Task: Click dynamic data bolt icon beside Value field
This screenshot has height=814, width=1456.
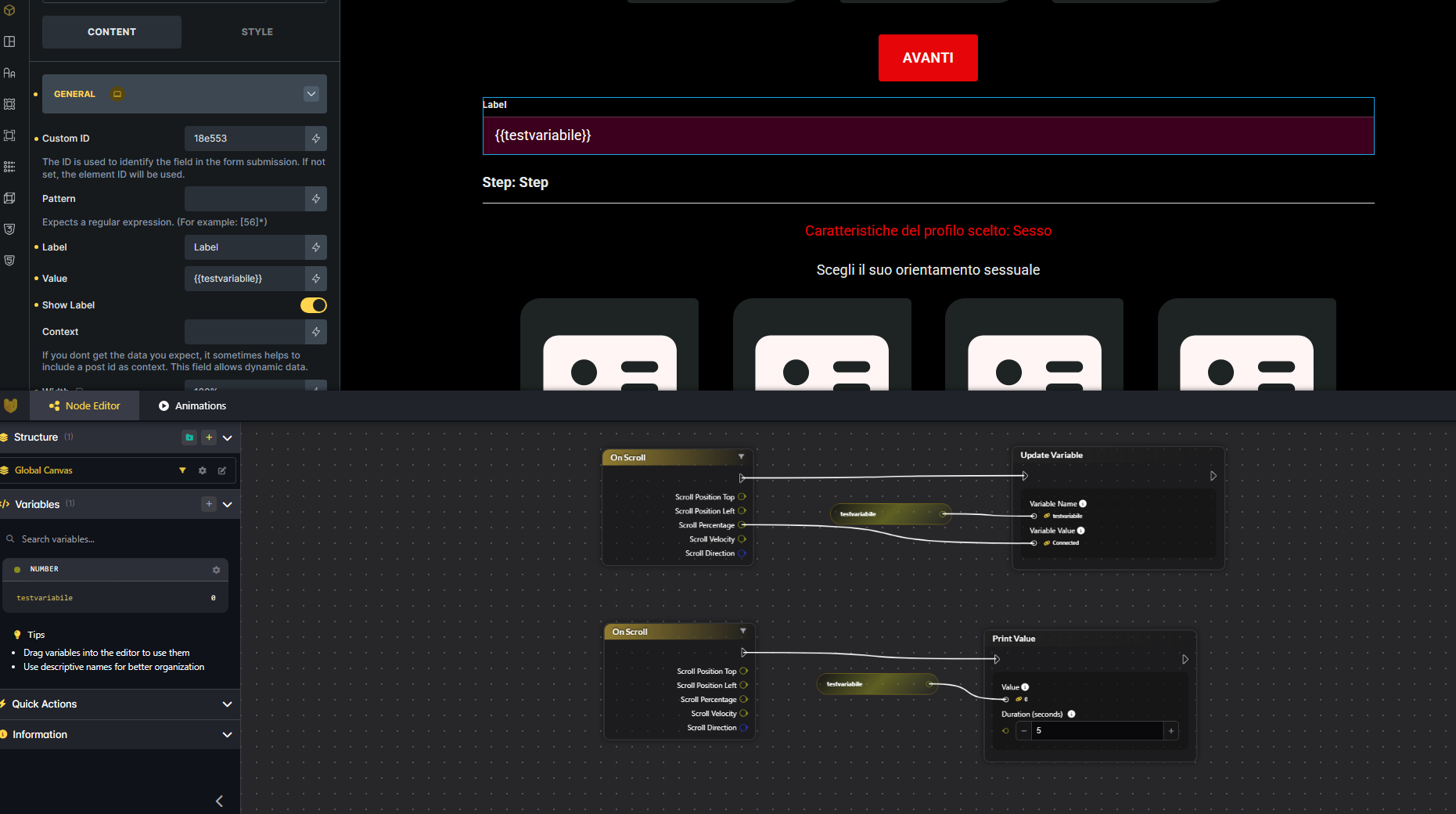Action: pos(316,279)
